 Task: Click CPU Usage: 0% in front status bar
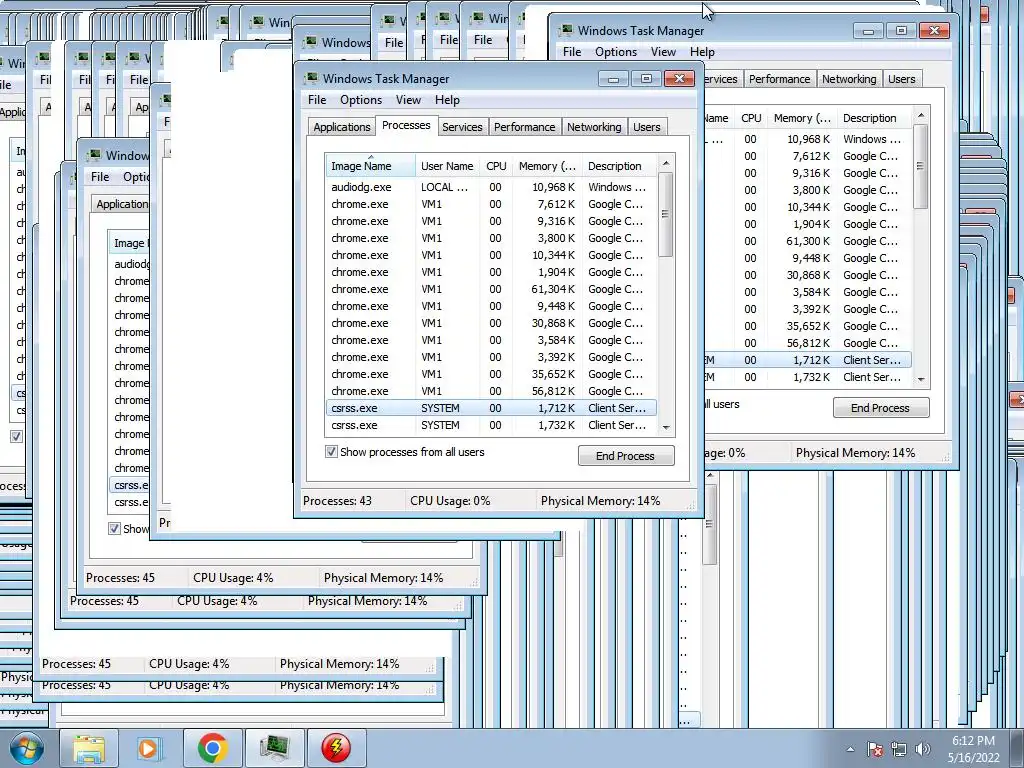point(450,501)
